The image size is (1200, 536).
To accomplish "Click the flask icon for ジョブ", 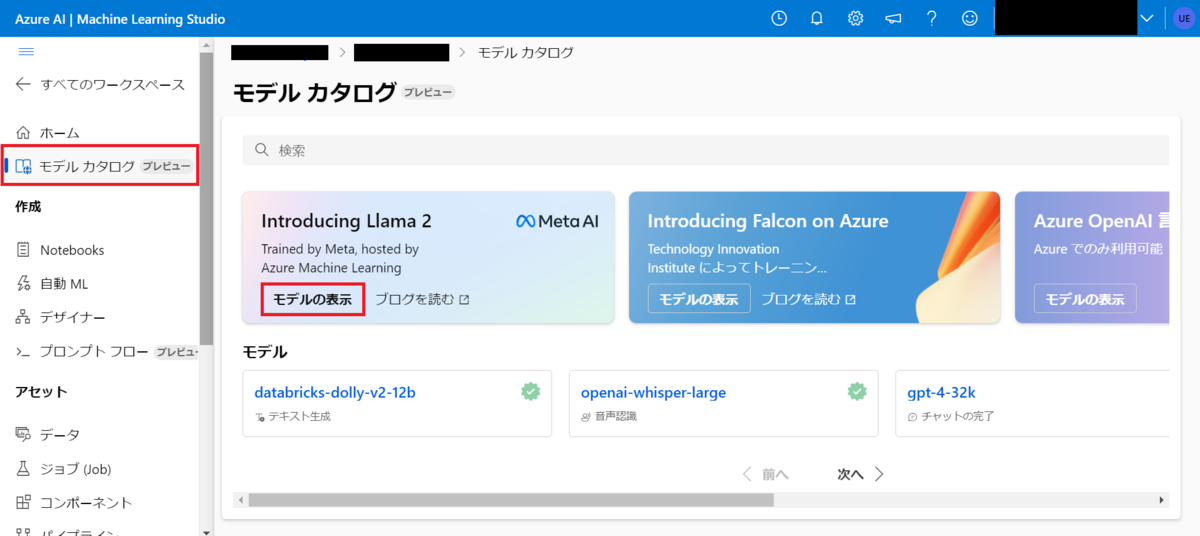I will tap(23, 469).
